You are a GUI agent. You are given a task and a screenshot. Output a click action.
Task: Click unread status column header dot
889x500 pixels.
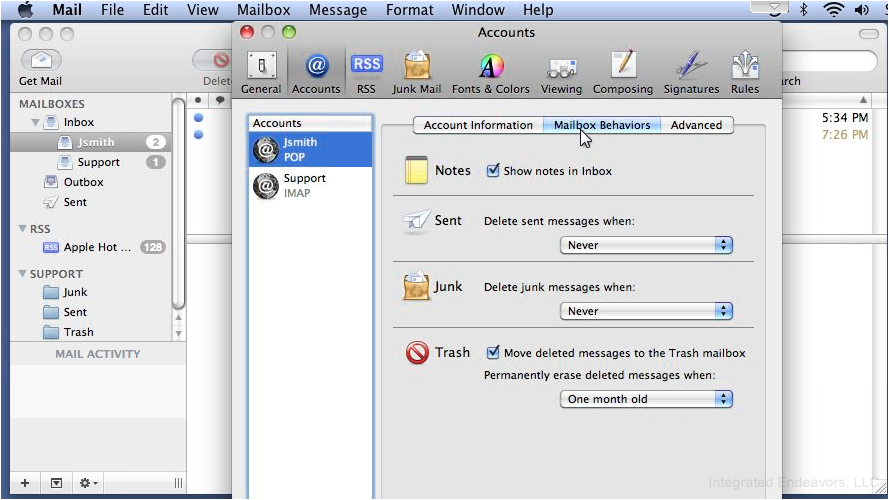click(x=197, y=100)
